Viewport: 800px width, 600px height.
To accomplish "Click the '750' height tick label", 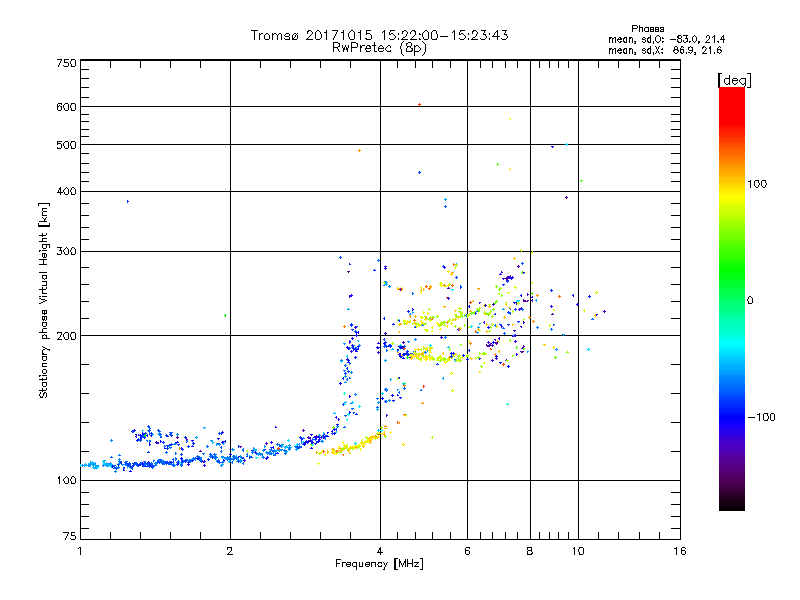I will click(66, 63).
